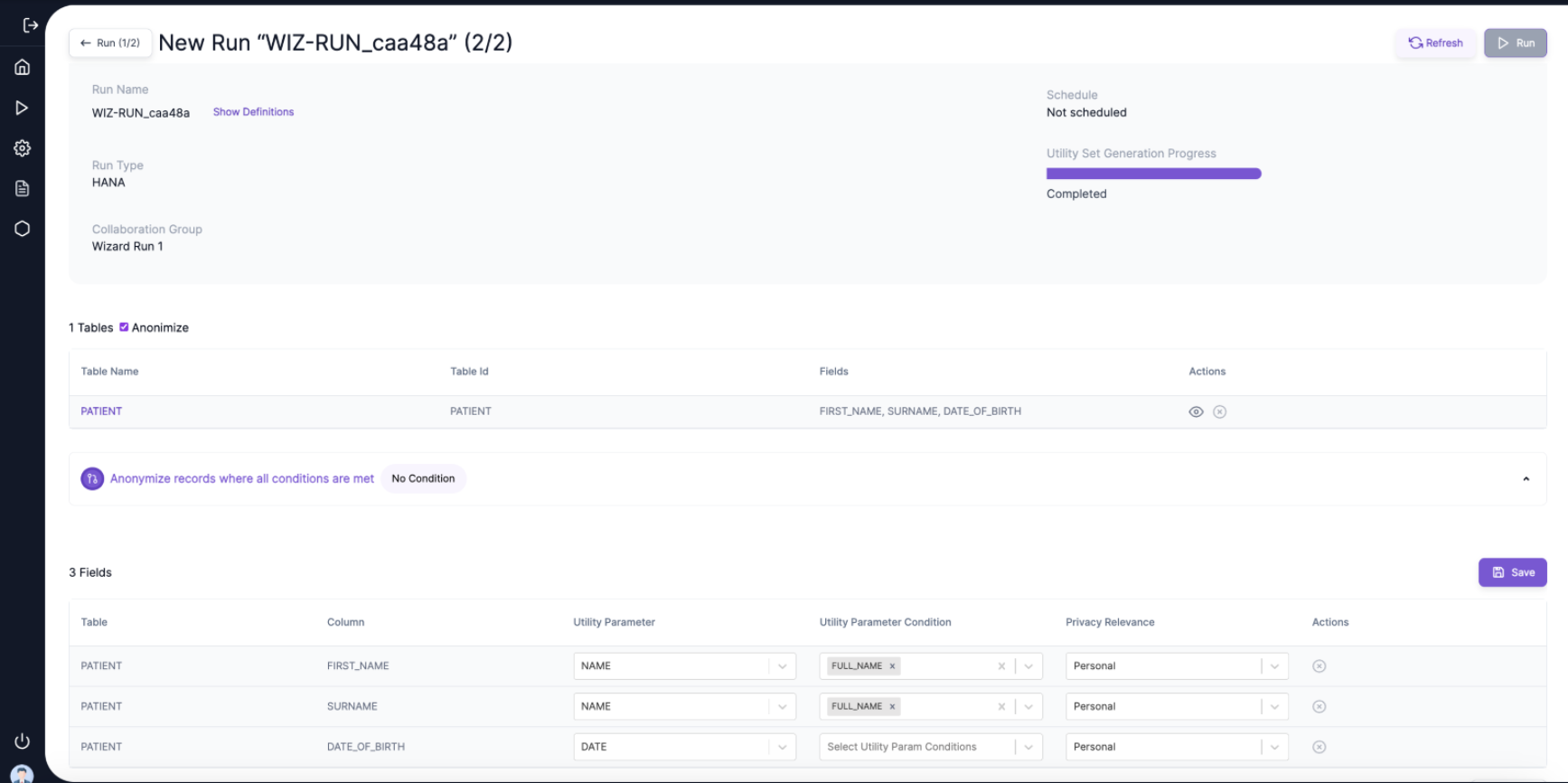Image resolution: width=1568 pixels, height=783 pixels.
Task: View PATIENT table with eye icon
Action: coord(1196,411)
